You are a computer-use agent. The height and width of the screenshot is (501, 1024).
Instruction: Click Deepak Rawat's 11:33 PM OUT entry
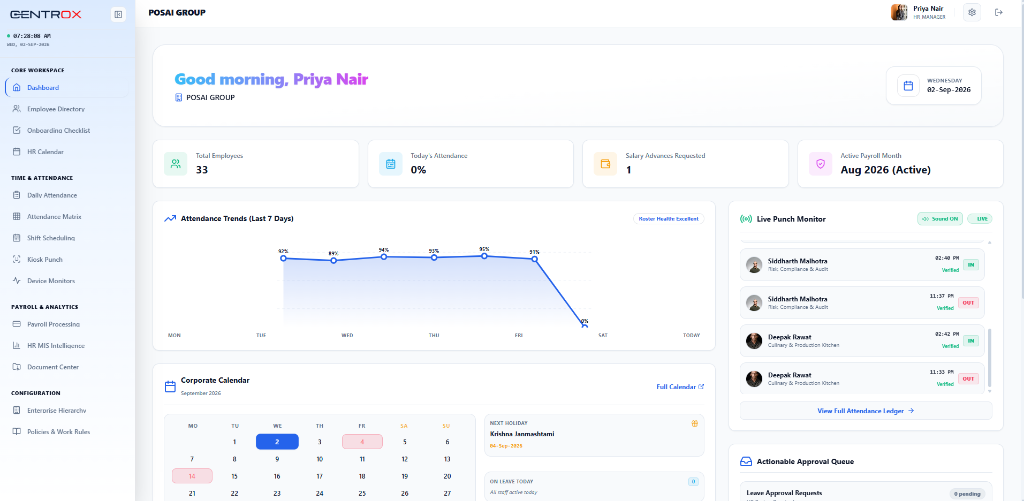tap(862, 378)
